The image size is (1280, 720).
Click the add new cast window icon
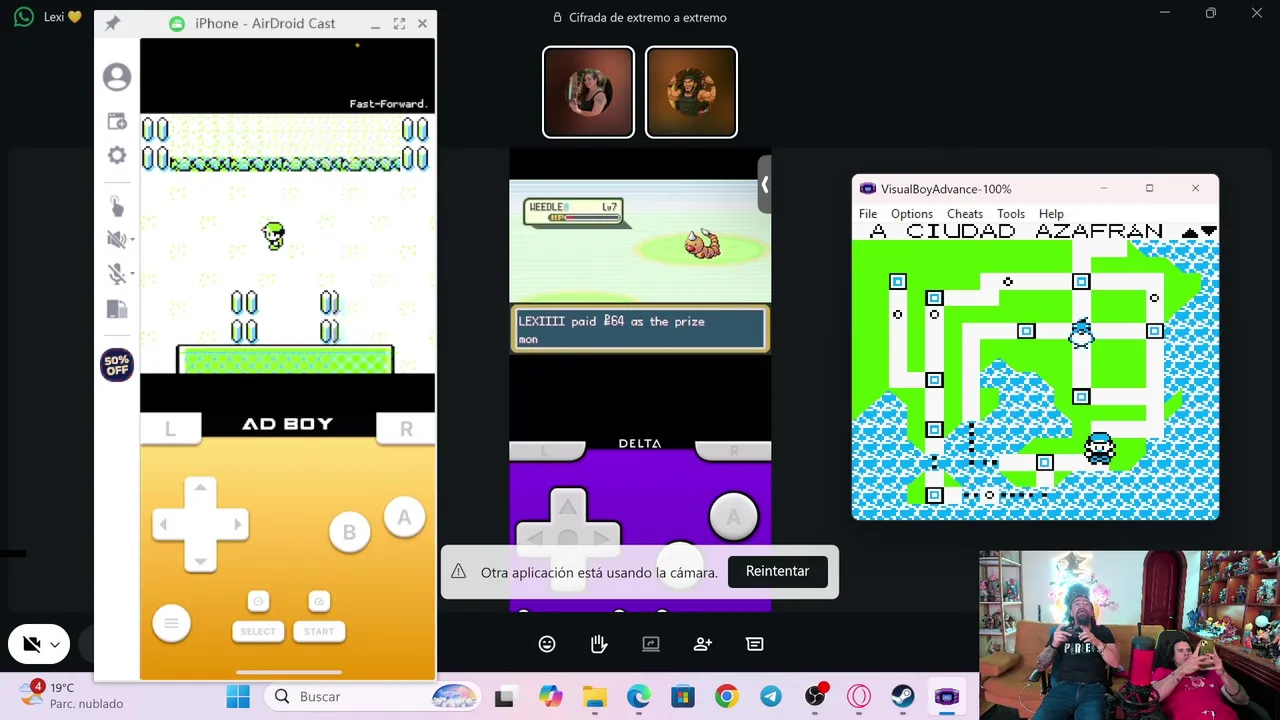(117, 122)
